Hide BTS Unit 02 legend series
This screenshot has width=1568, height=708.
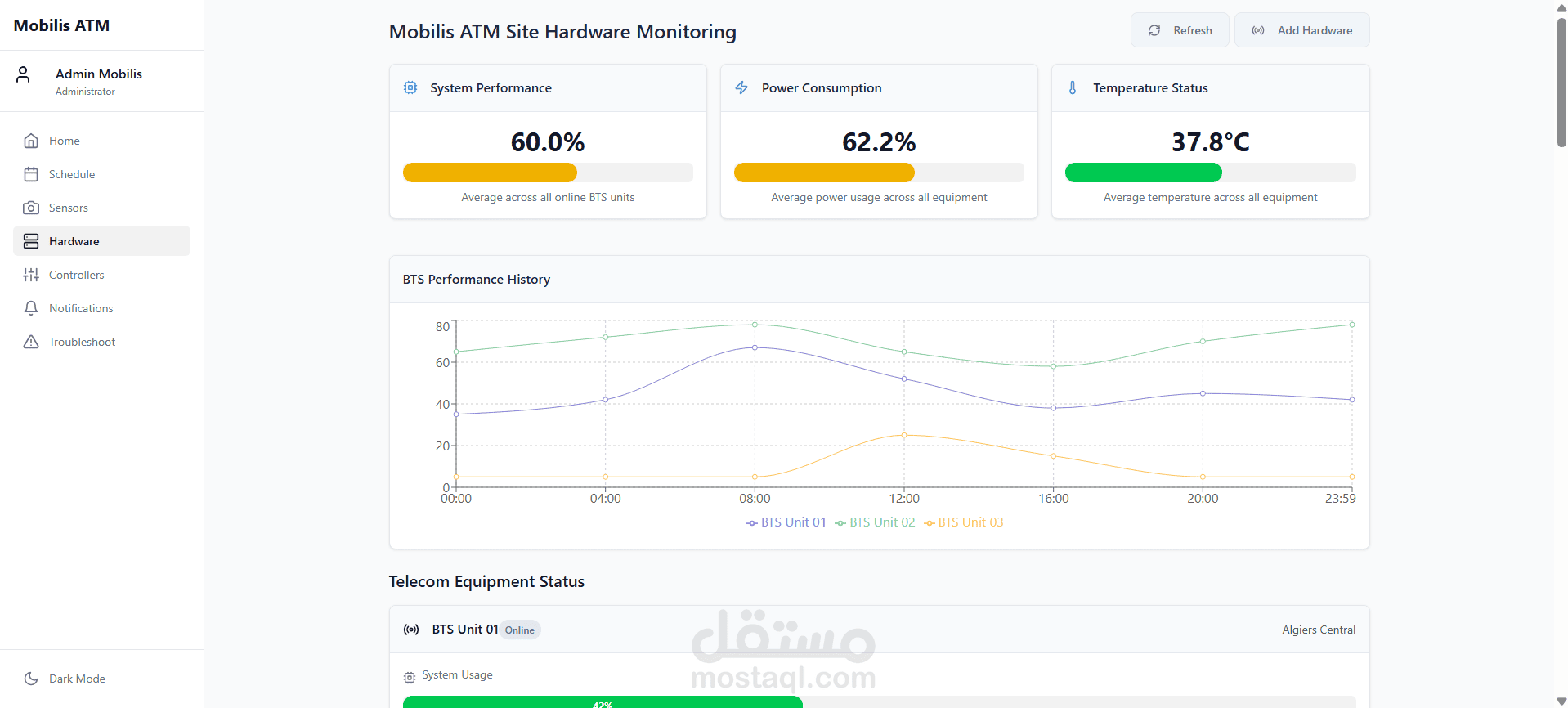[x=875, y=522]
